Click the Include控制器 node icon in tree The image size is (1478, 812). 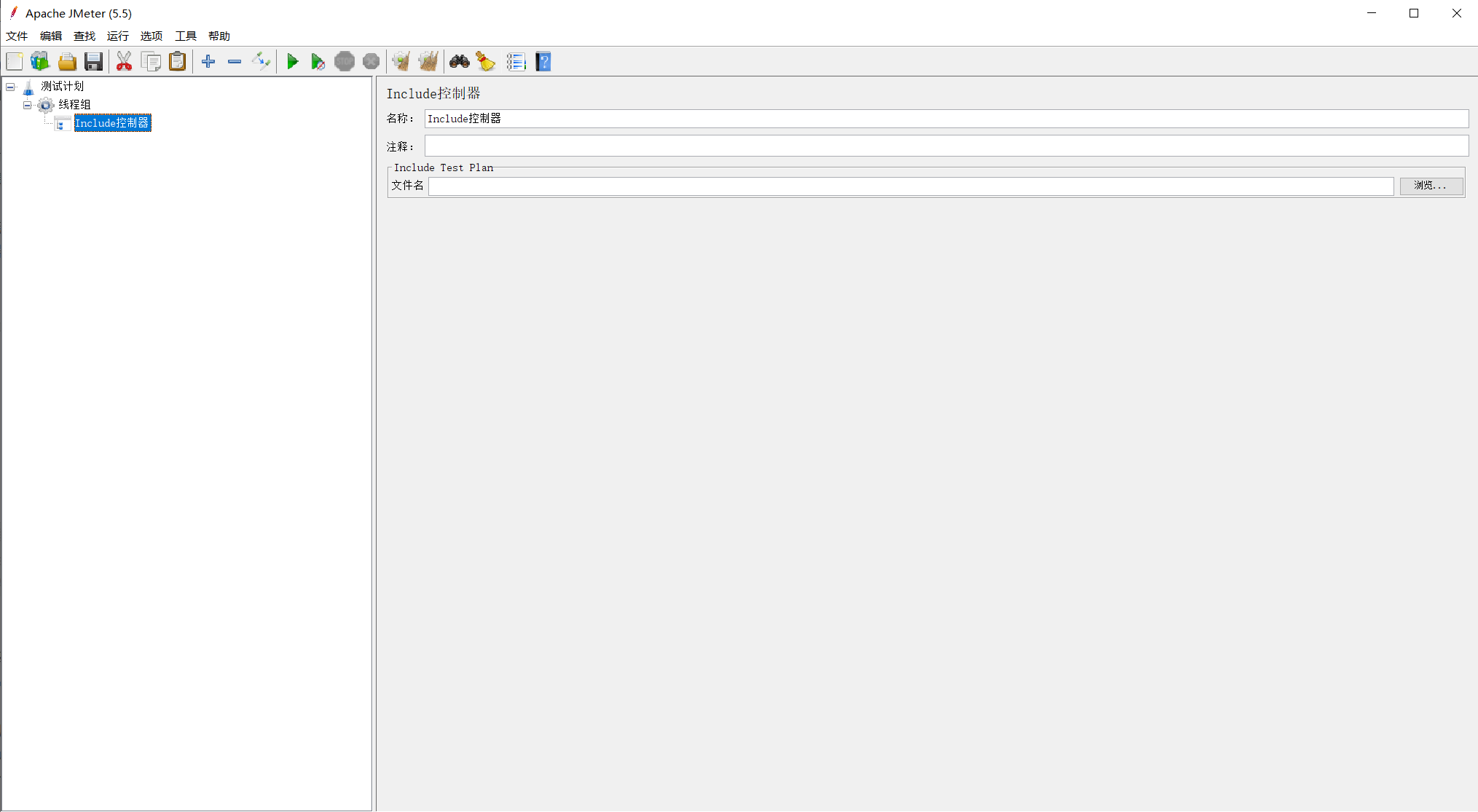(63, 123)
